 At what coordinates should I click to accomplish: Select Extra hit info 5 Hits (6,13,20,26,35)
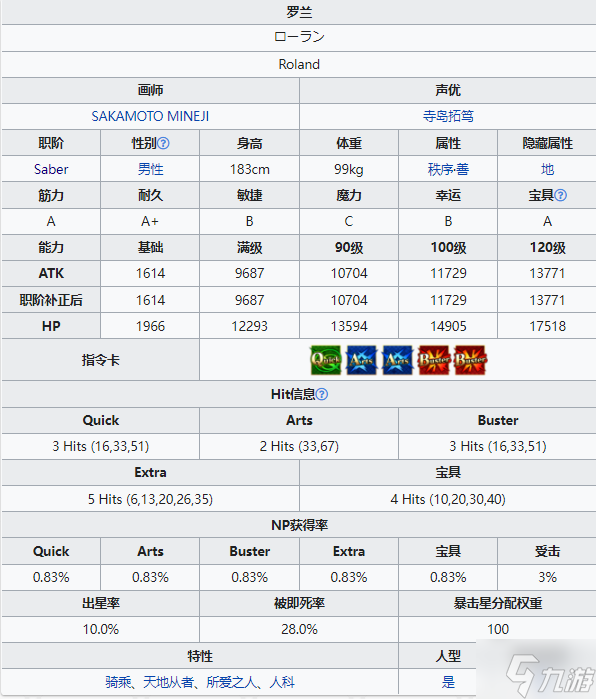(150, 499)
